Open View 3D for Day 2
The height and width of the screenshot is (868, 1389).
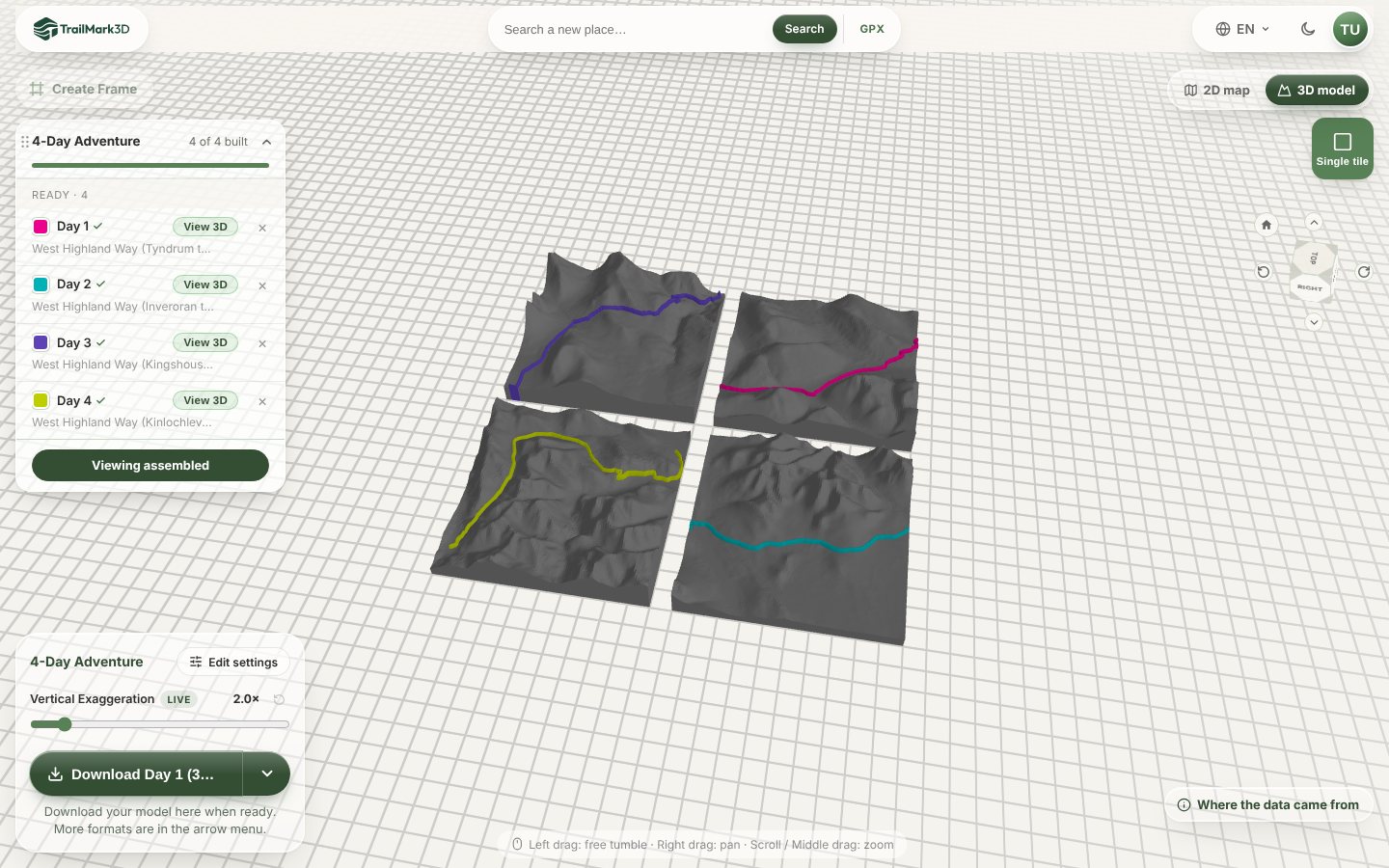click(x=205, y=285)
